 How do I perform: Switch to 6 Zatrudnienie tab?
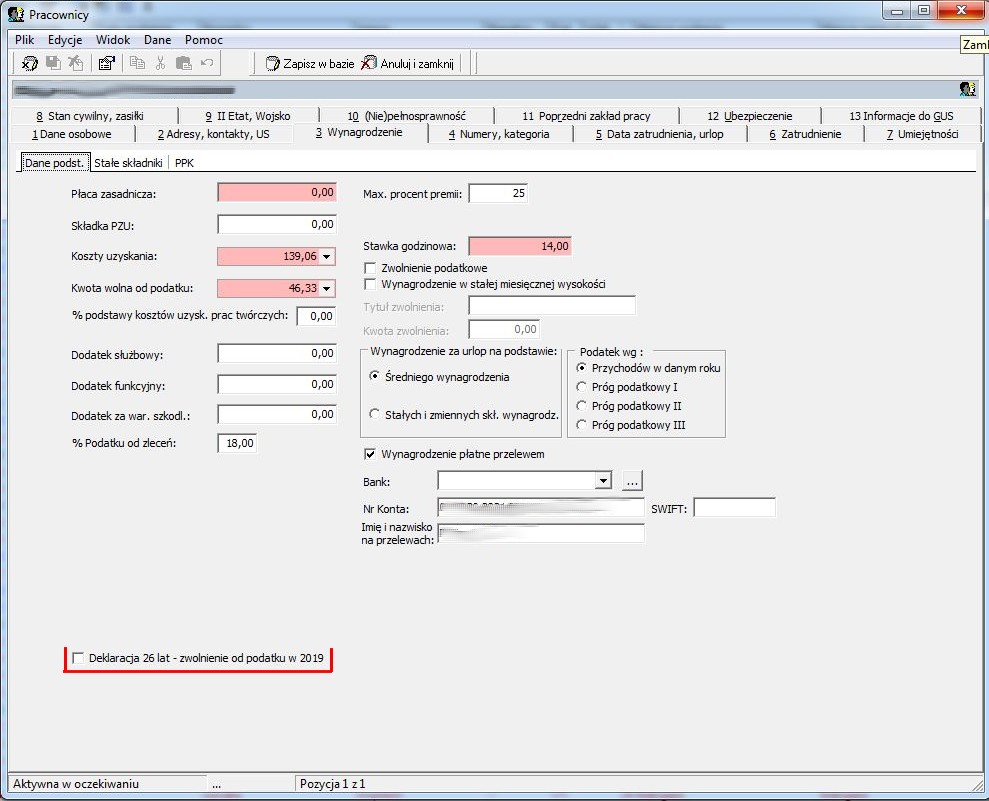point(805,134)
